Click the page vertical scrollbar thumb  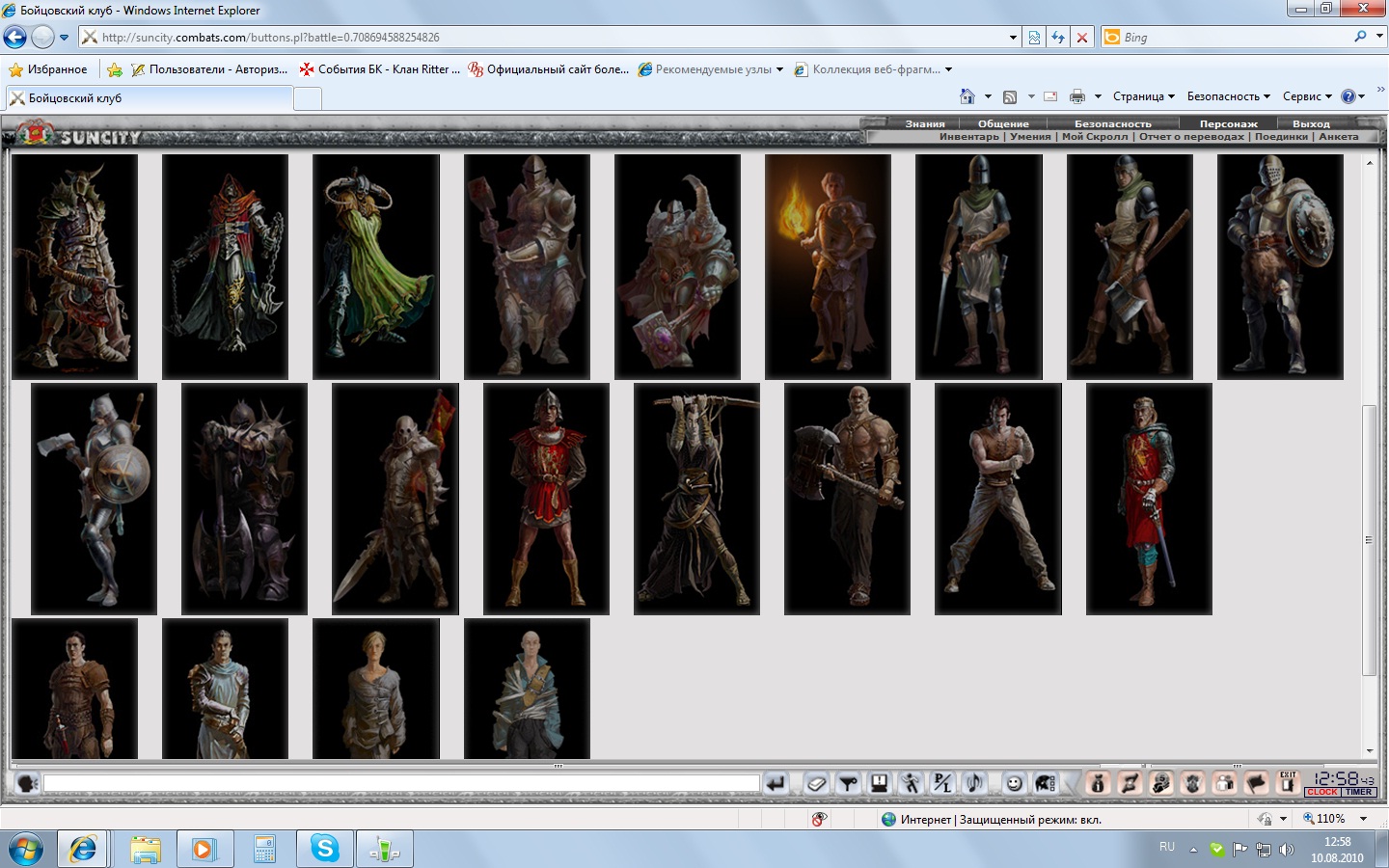pos(1369,540)
